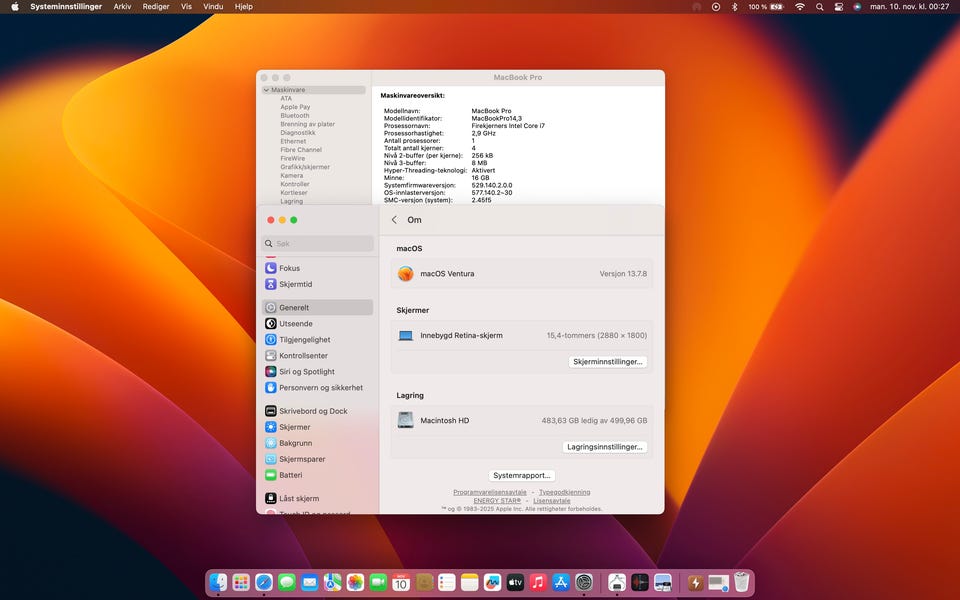Open the Wi-Fi status menu
The height and width of the screenshot is (600, 960).
tap(800, 7)
